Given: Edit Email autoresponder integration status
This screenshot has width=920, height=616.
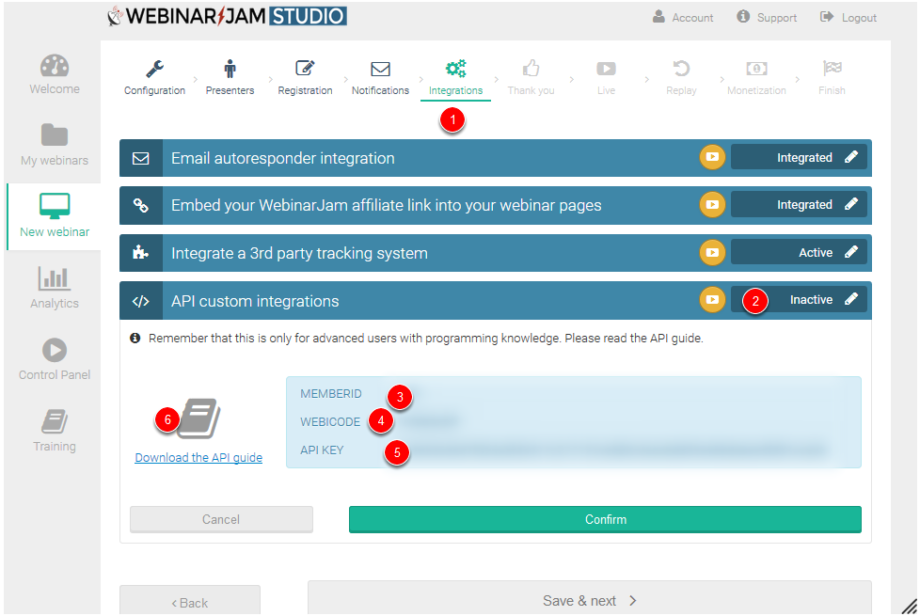Looking at the screenshot, I should tap(799, 157).
